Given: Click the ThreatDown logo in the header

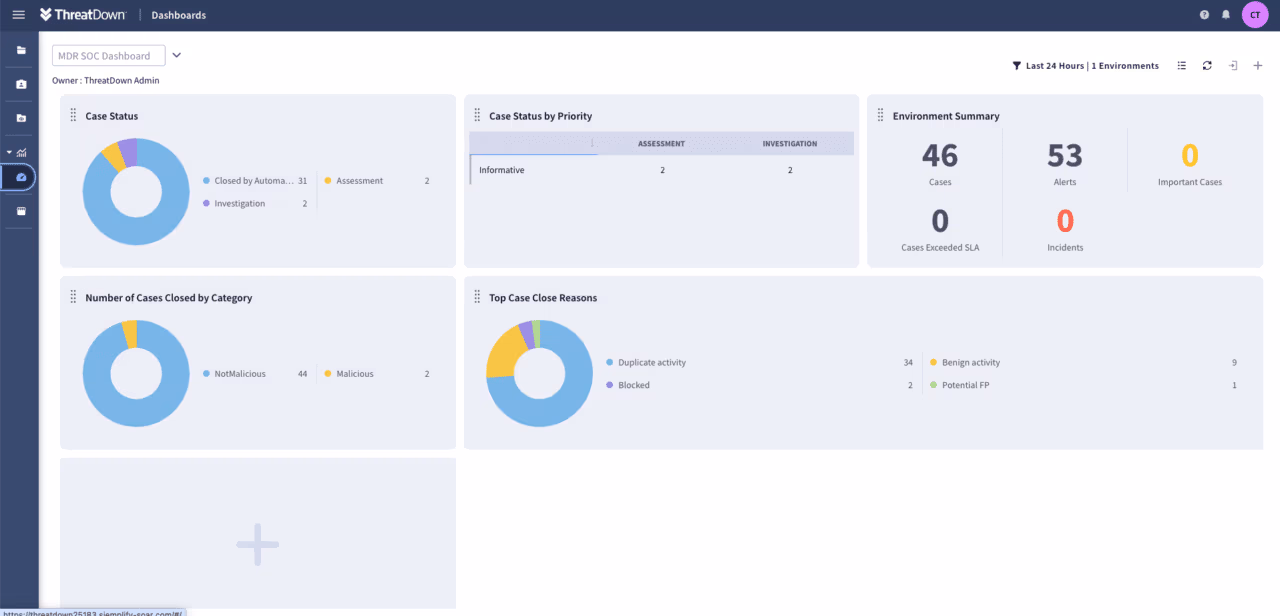Looking at the screenshot, I should 83,14.
